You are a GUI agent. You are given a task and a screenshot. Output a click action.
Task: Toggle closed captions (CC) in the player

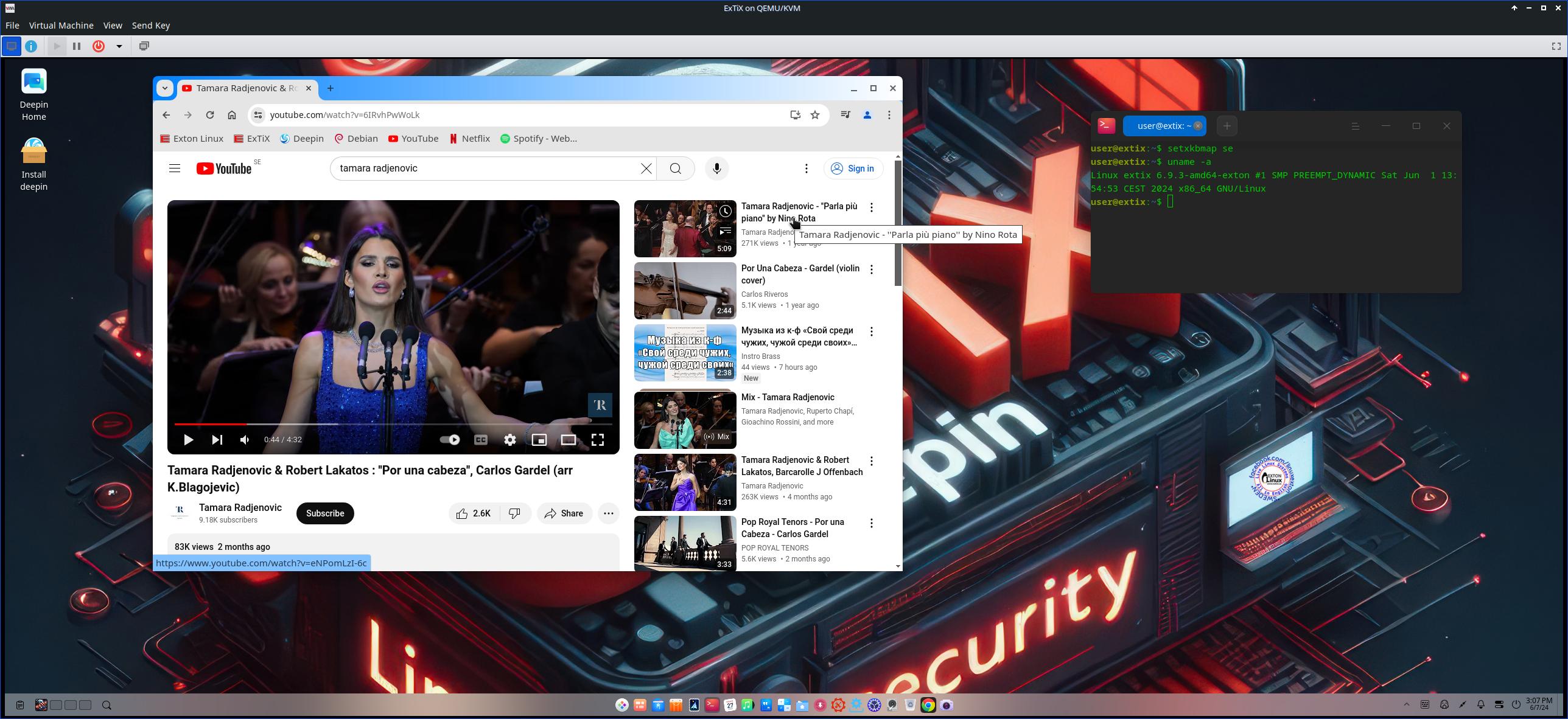pyautogui.click(x=481, y=439)
